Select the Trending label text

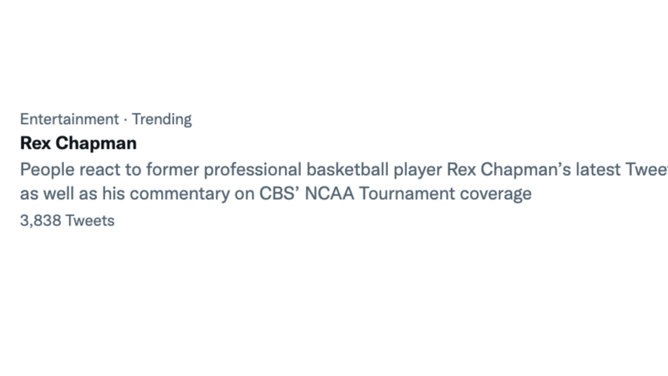161,119
